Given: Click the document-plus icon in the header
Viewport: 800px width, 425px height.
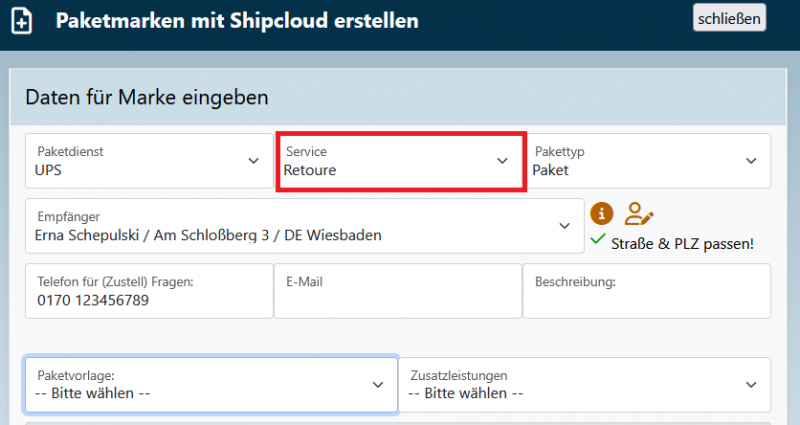Looking at the screenshot, I should coord(21,21).
